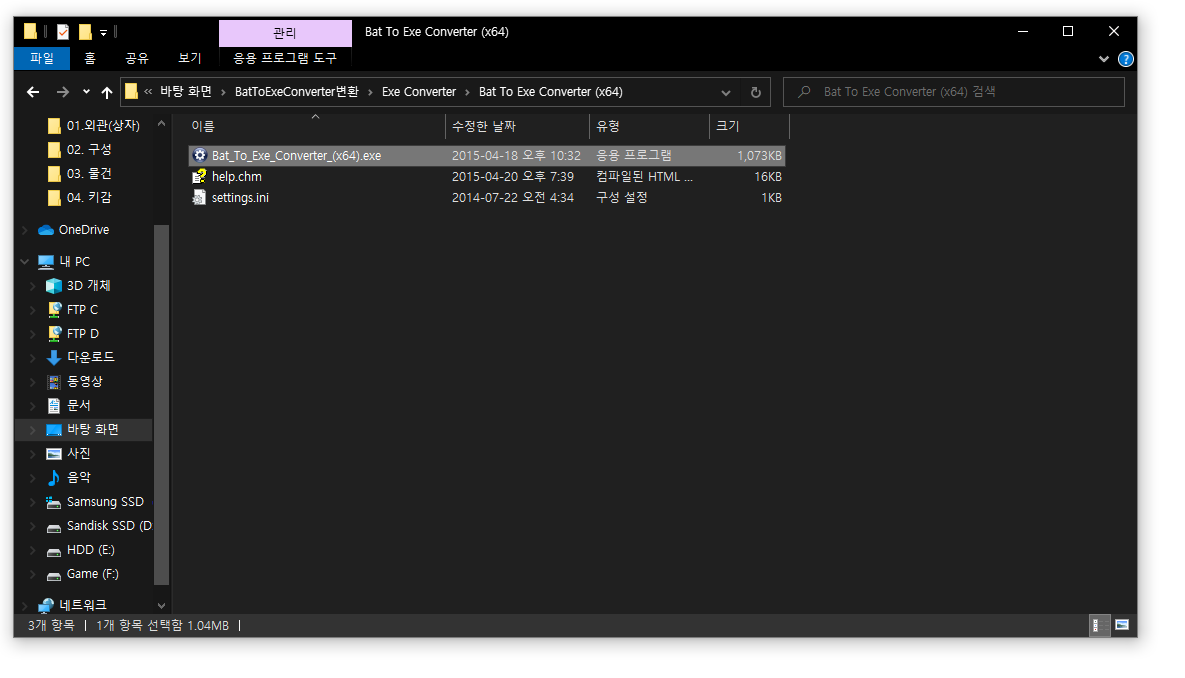Screen dimensions: 1185x678
Task: Click the 동영상 videos icon
Action: (54, 382)
